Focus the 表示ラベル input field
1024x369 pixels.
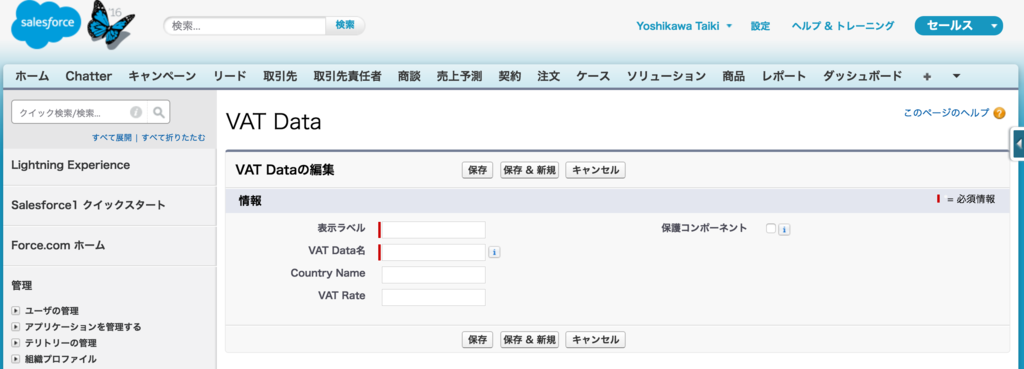(434, 230)
